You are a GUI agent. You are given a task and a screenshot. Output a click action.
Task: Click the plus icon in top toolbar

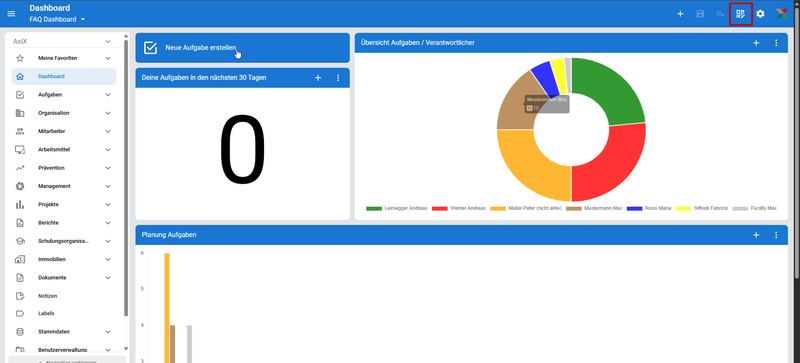680,14
